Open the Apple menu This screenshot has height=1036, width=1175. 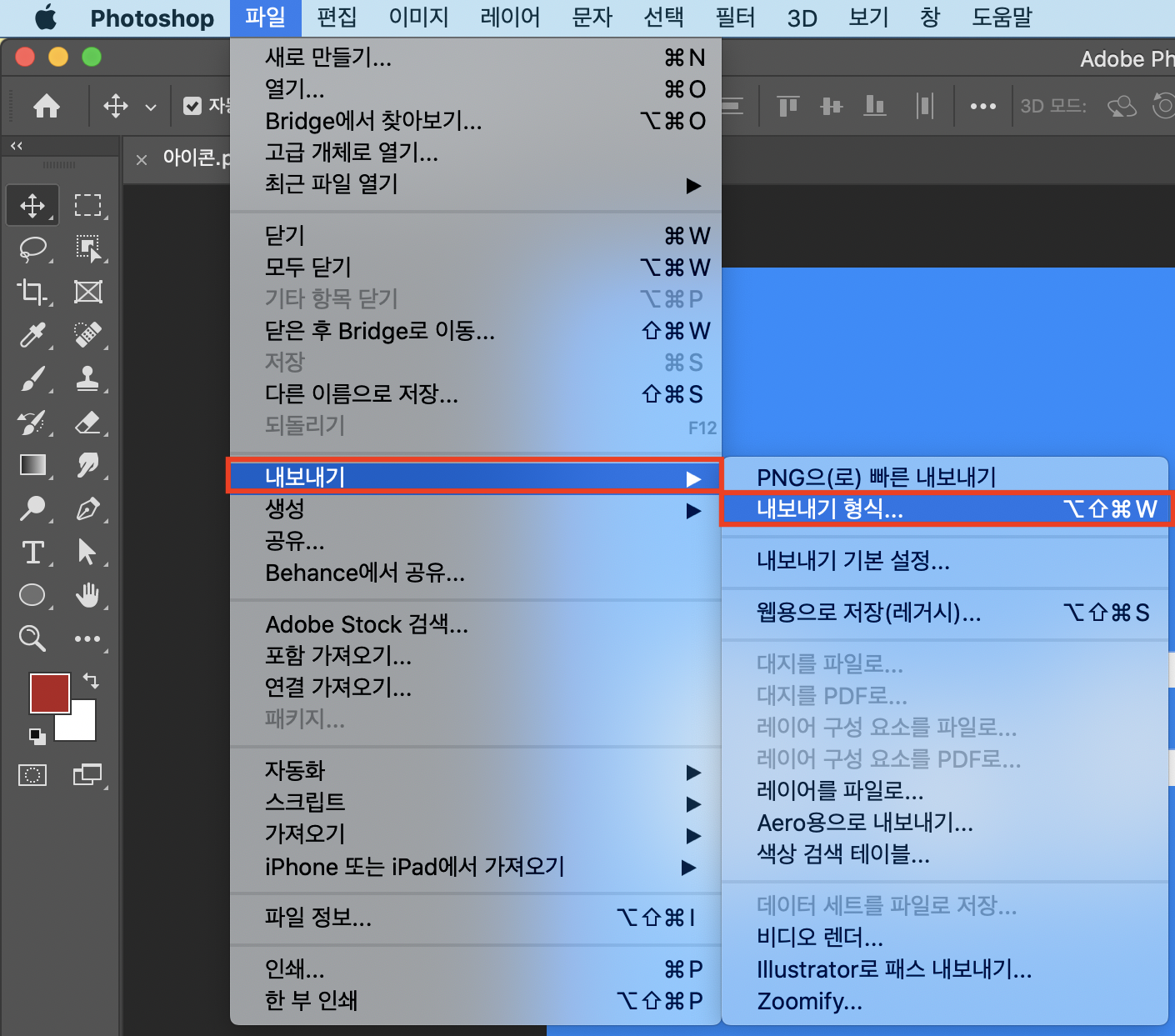46,18
